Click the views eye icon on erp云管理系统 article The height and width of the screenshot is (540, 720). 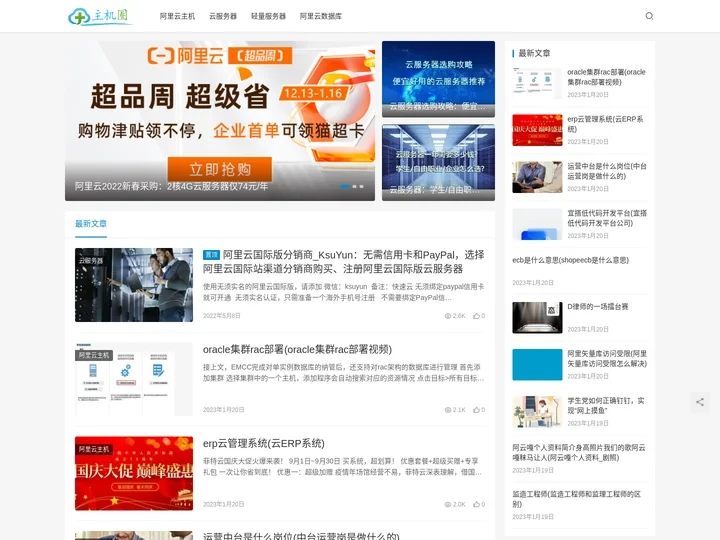coord(448,504)
